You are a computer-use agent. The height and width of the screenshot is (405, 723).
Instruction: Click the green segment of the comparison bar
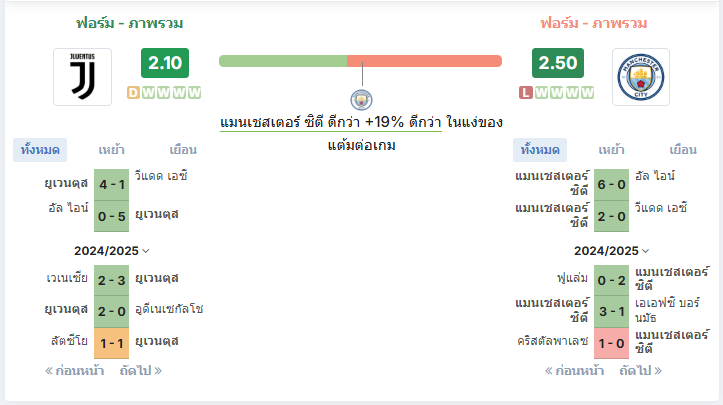click(x=283, y=61)
